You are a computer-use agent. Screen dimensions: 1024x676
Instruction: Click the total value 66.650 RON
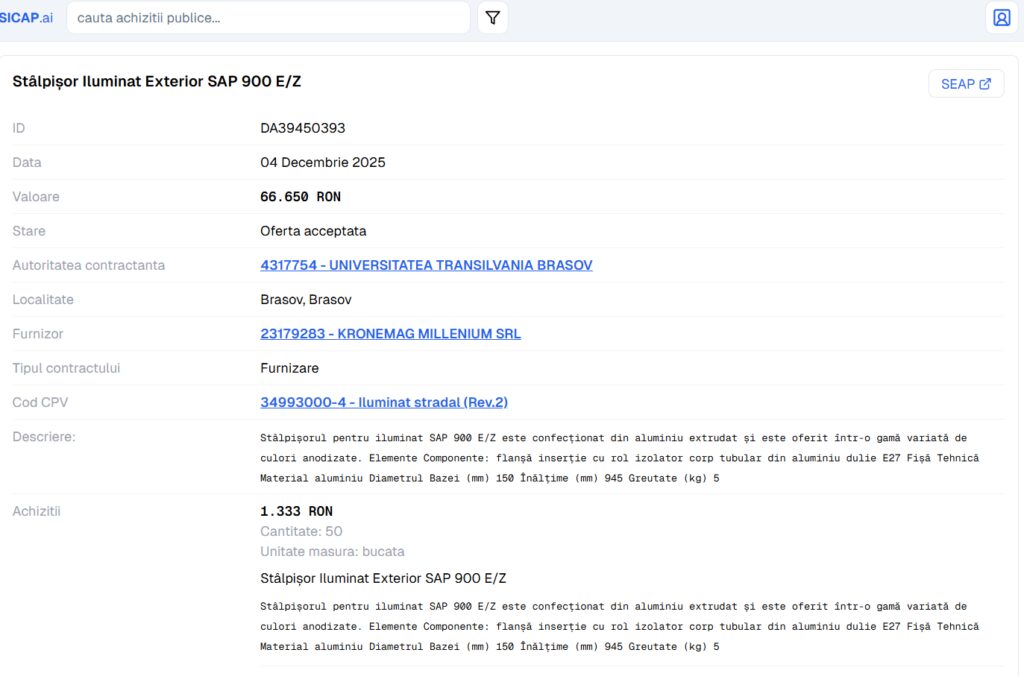pyautogui.click(x=300, y=197)
